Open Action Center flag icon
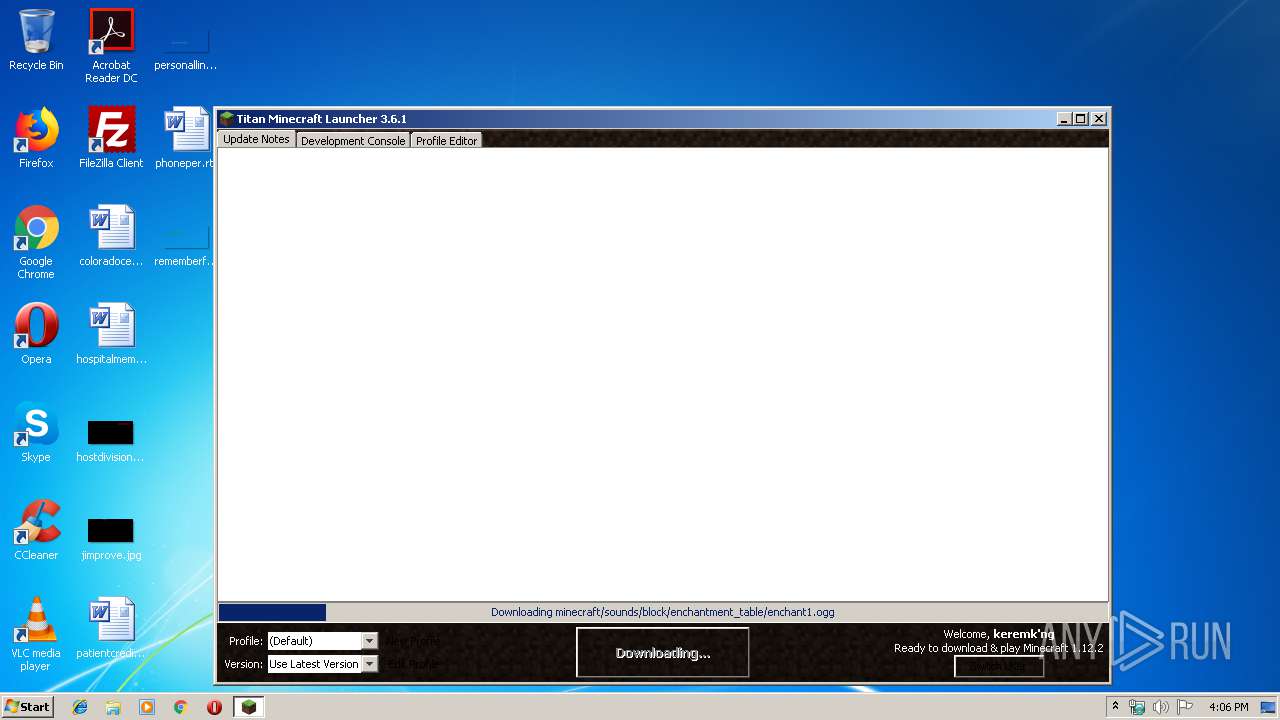1280x720 pixels. [1184, 707]
